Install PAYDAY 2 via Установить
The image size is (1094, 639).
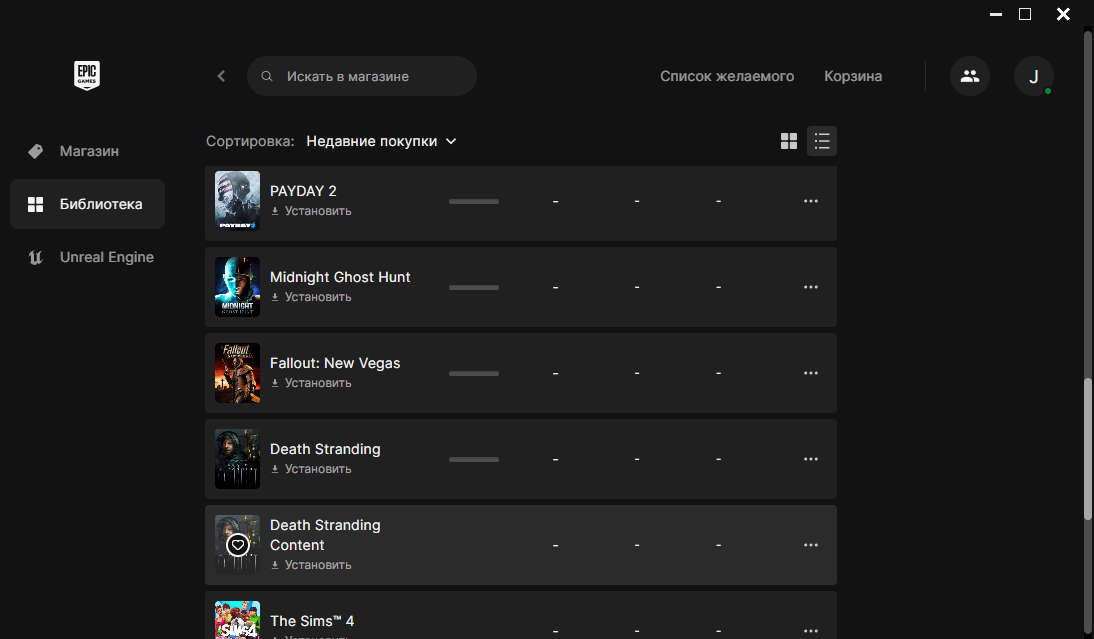[311, 211]
